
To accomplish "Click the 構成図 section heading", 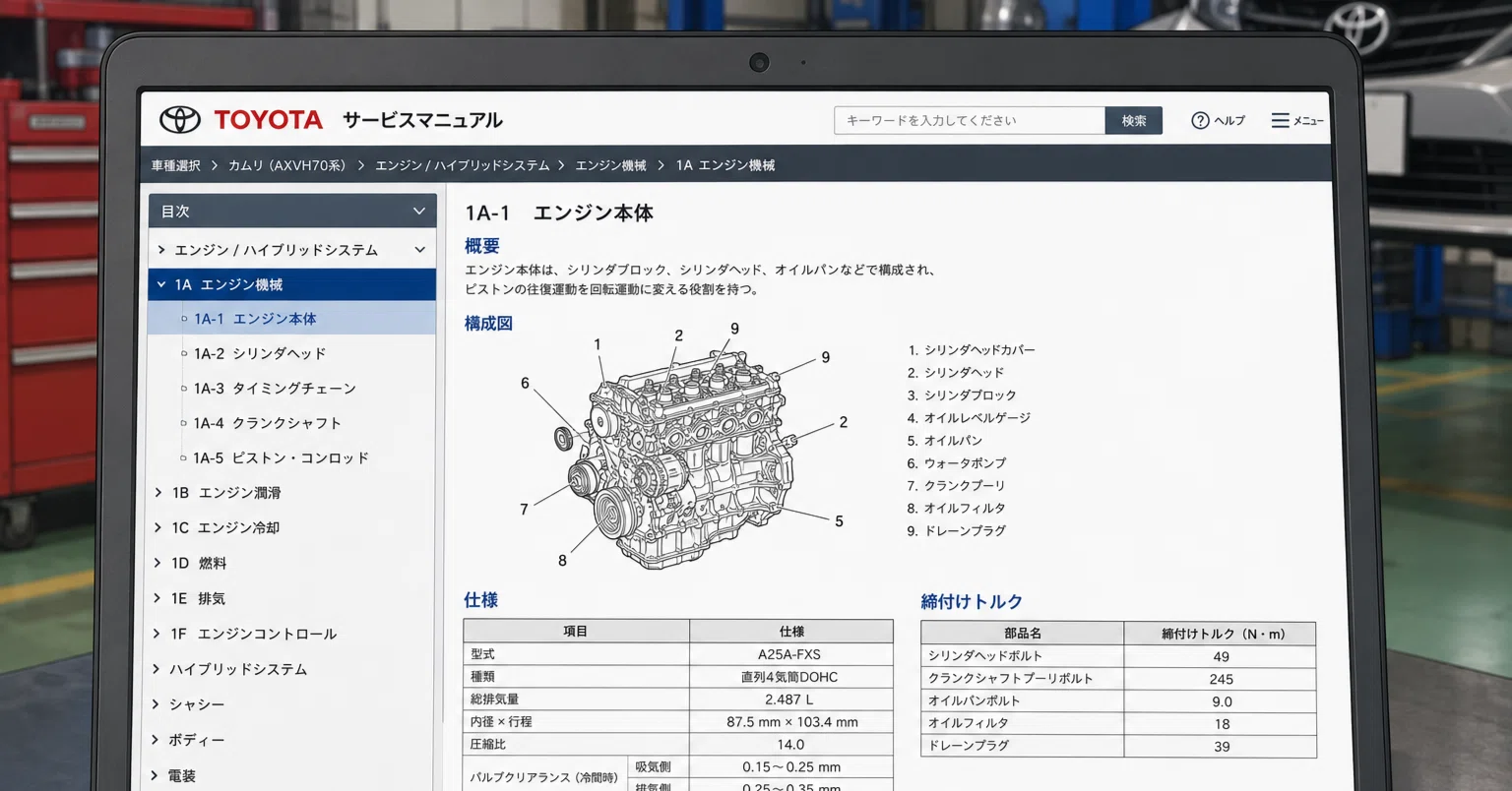I will [x=488, y=323].
